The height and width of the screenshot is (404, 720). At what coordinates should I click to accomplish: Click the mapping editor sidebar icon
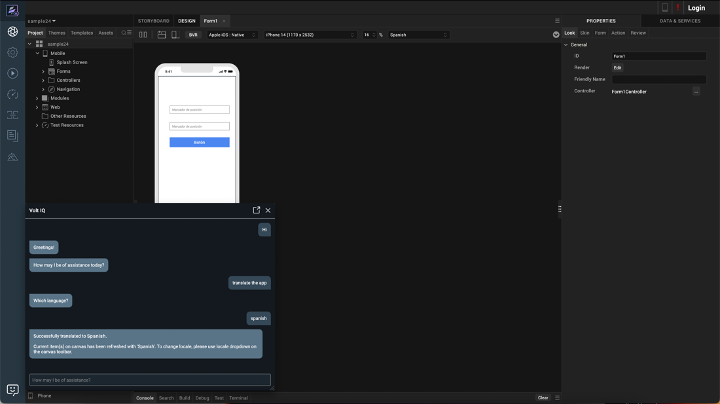coord(12,115)
